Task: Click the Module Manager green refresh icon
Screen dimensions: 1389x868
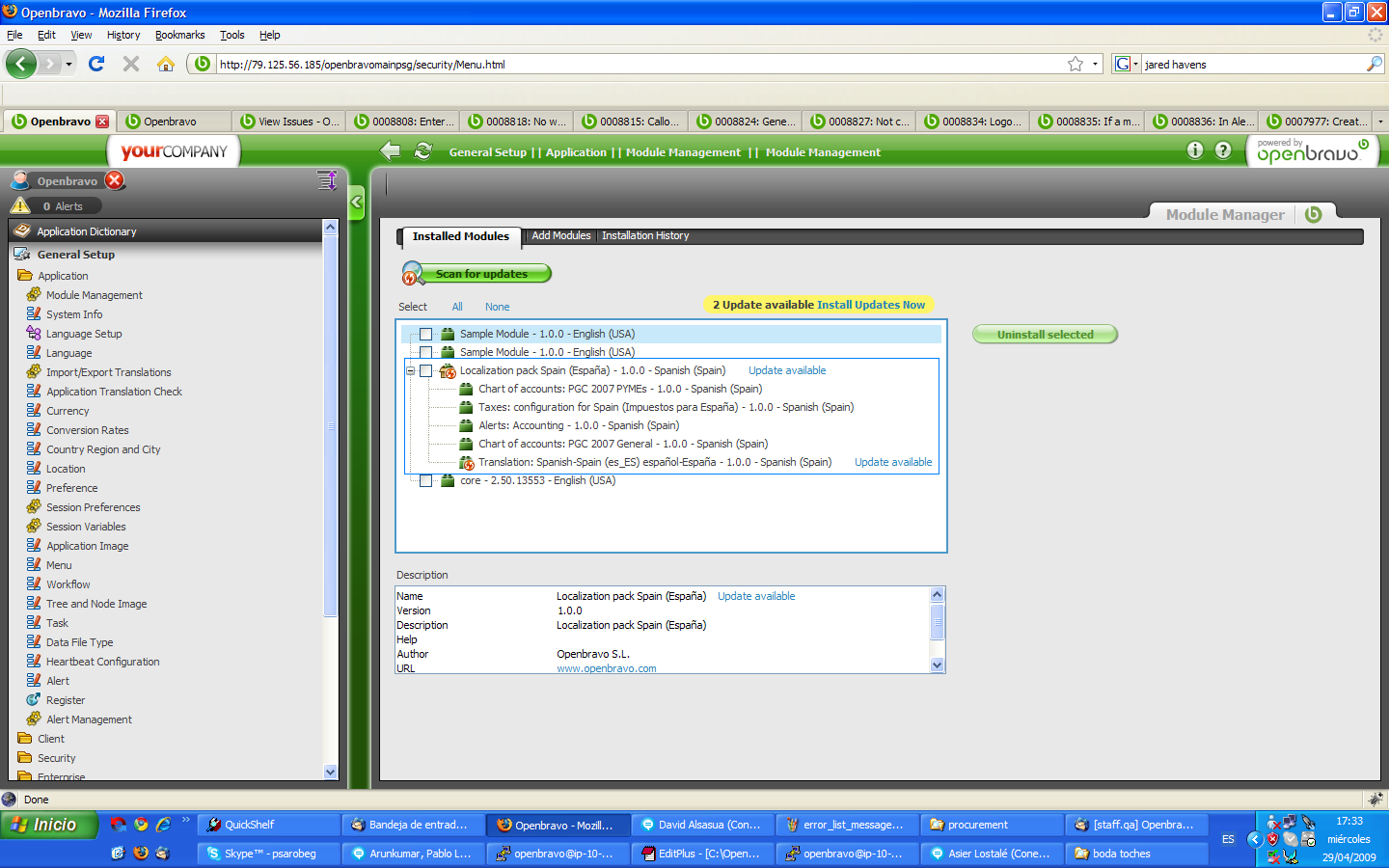Action: 1313,214
